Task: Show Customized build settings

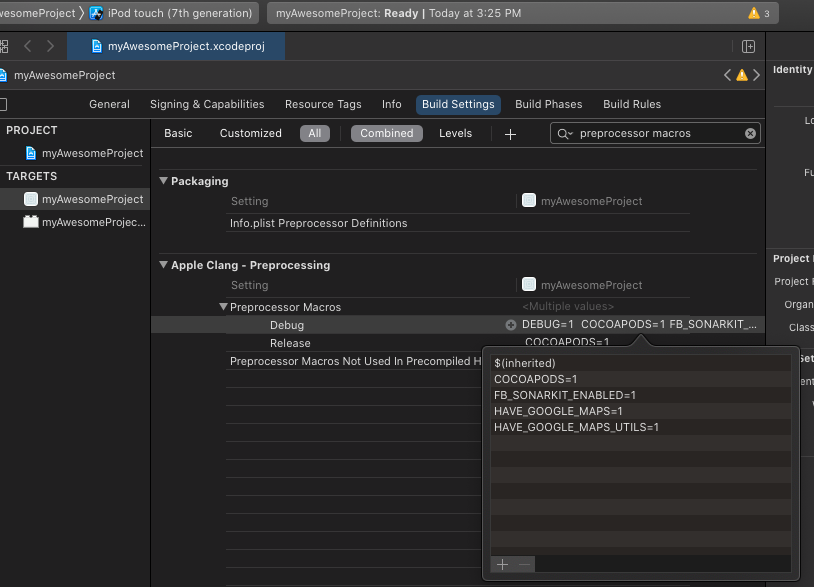Action: pyautogui.click(x=250, y=133)
